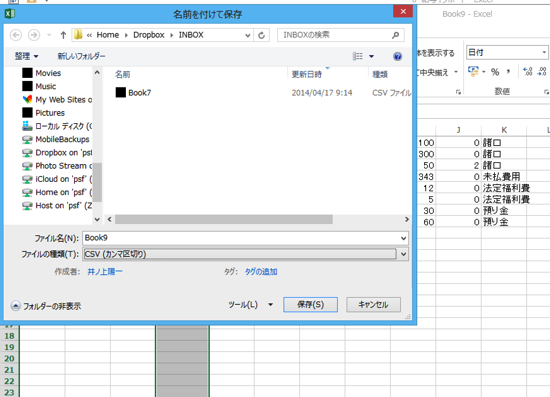Click the タグの追加 link
The image size is (550, 397).
(x=261, y=272)
